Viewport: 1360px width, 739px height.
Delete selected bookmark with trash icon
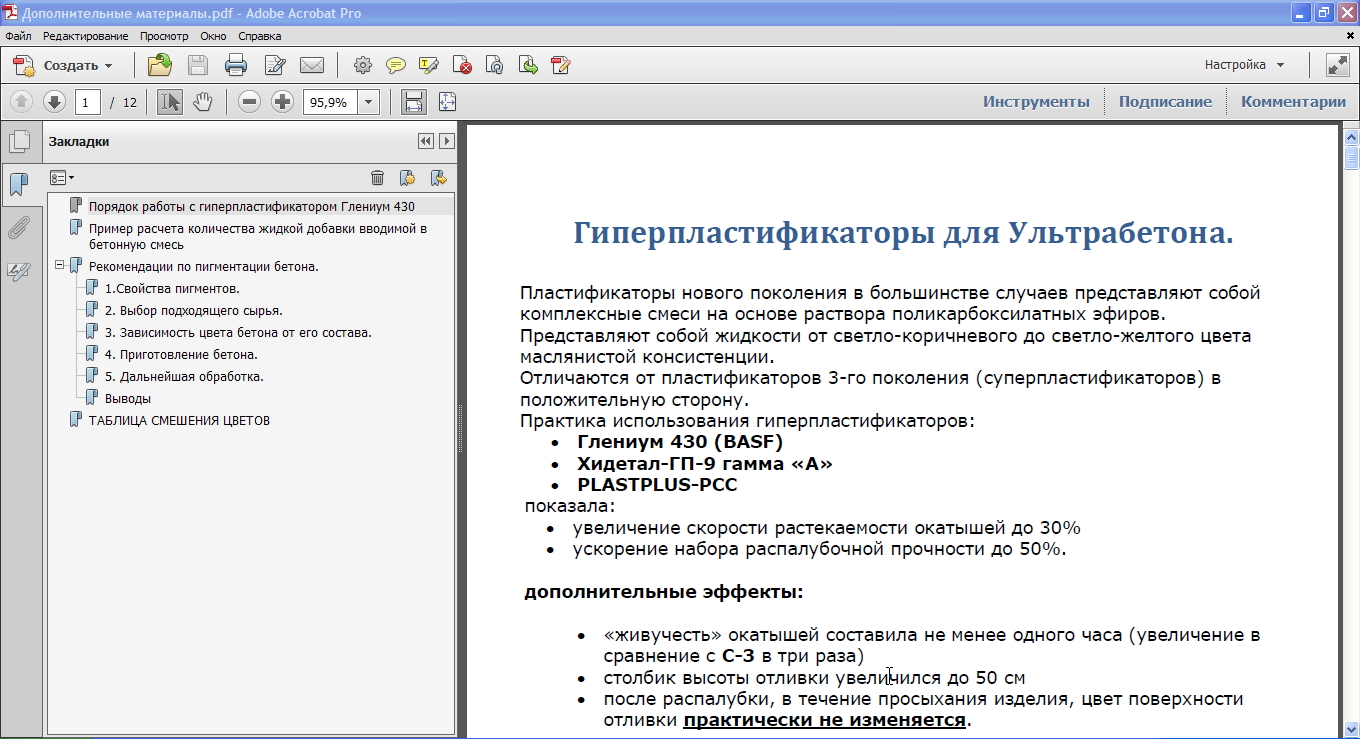(377, 178)
